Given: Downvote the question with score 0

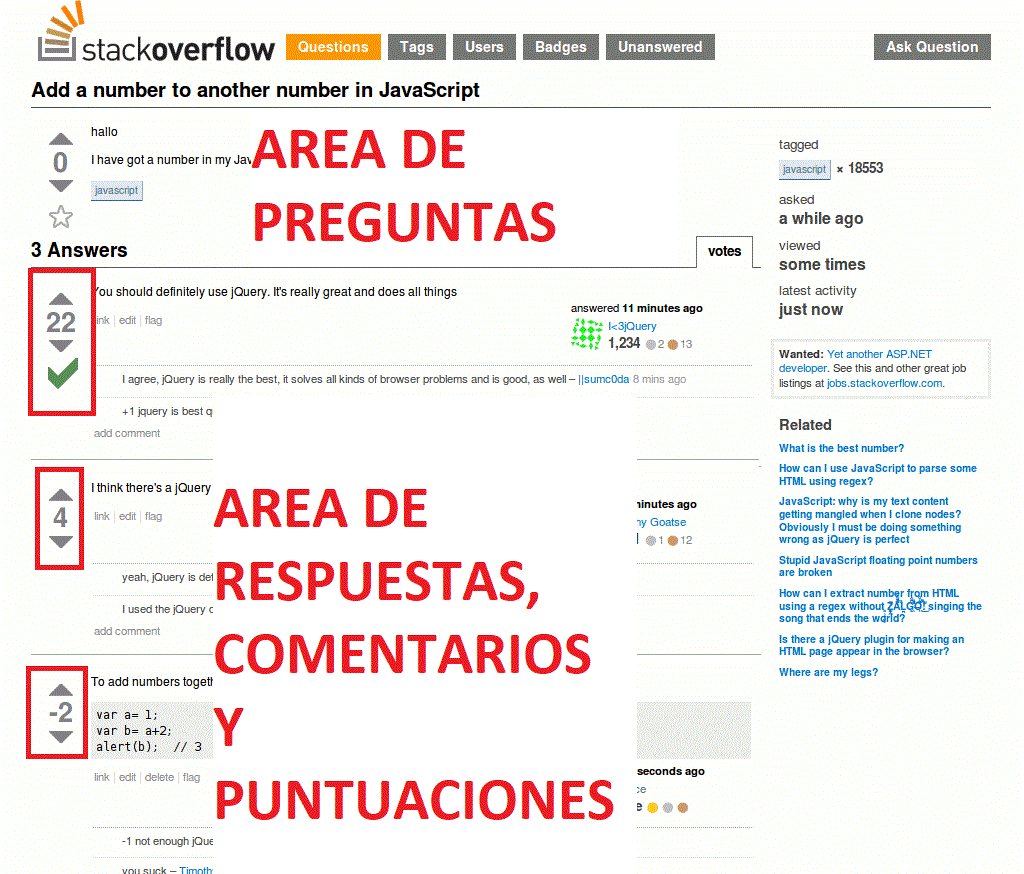Looking at the screenshot, I should (61, 186).
